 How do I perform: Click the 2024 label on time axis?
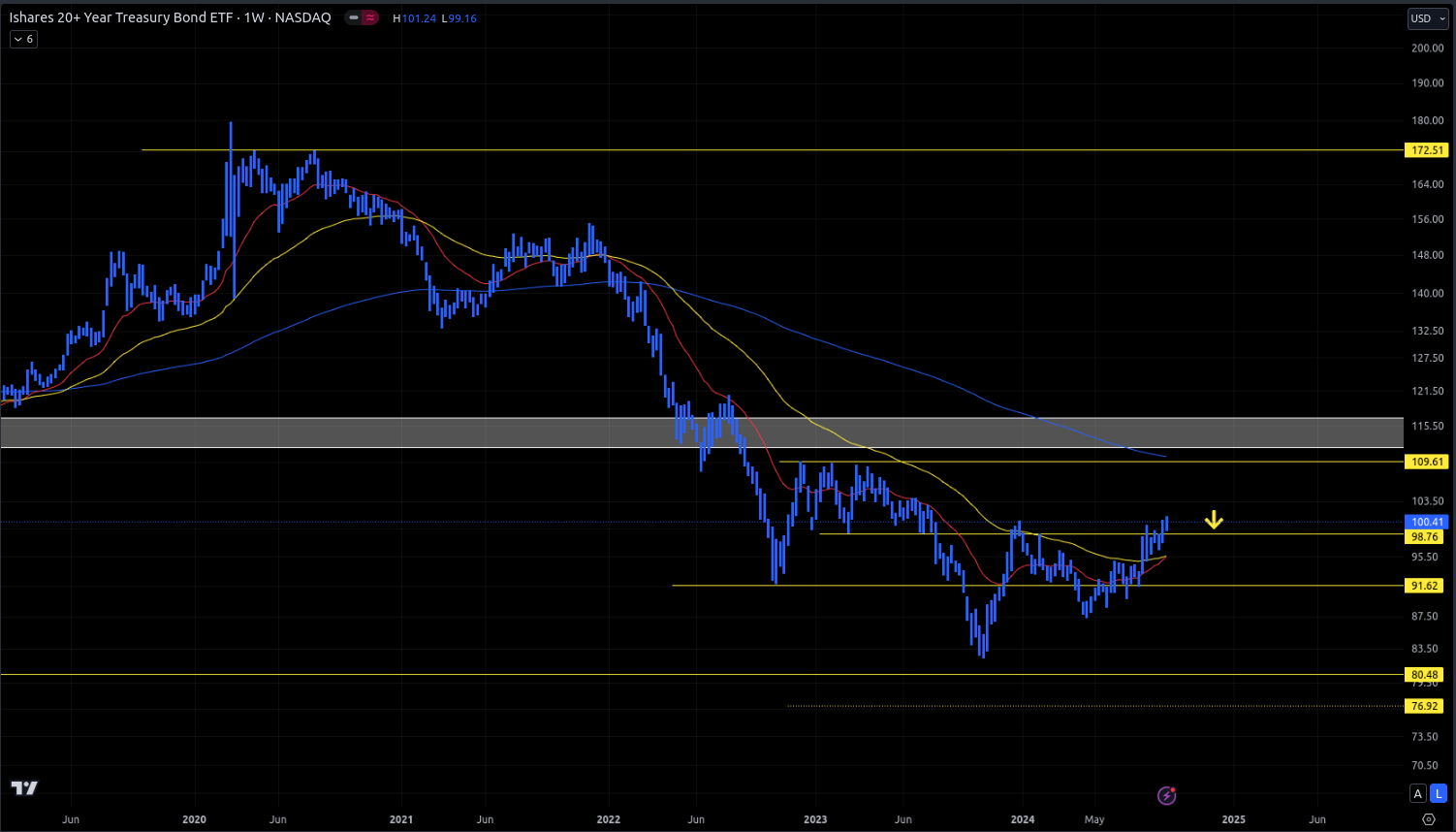point(1023,819)
